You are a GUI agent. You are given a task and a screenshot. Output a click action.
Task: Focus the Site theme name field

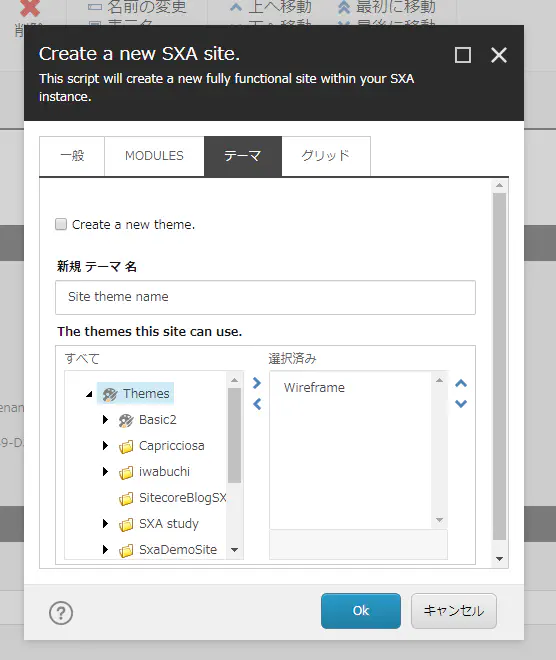(265, 297)
